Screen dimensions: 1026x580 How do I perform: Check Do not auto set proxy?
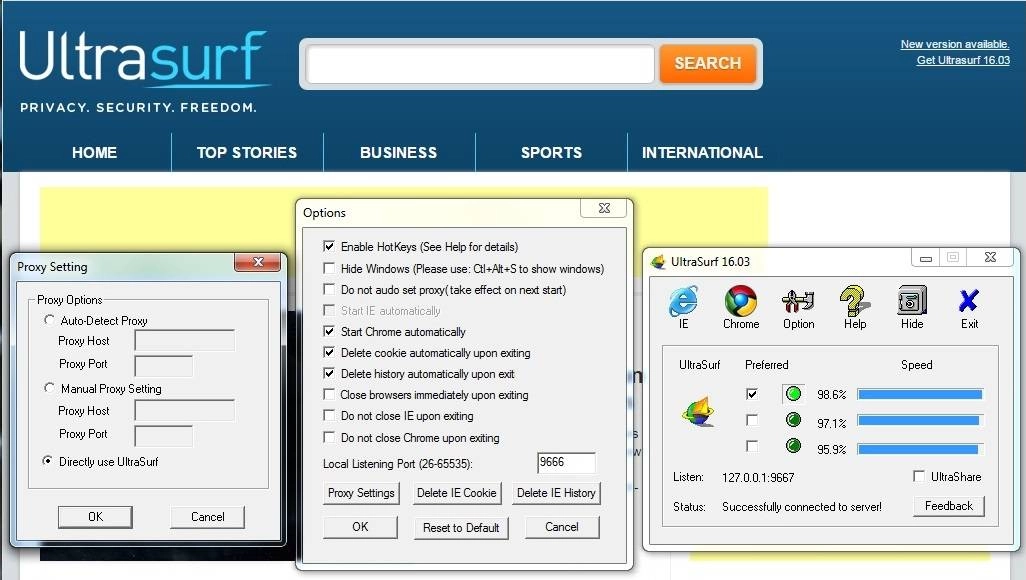pyautogui.click(x=329, y=289)
